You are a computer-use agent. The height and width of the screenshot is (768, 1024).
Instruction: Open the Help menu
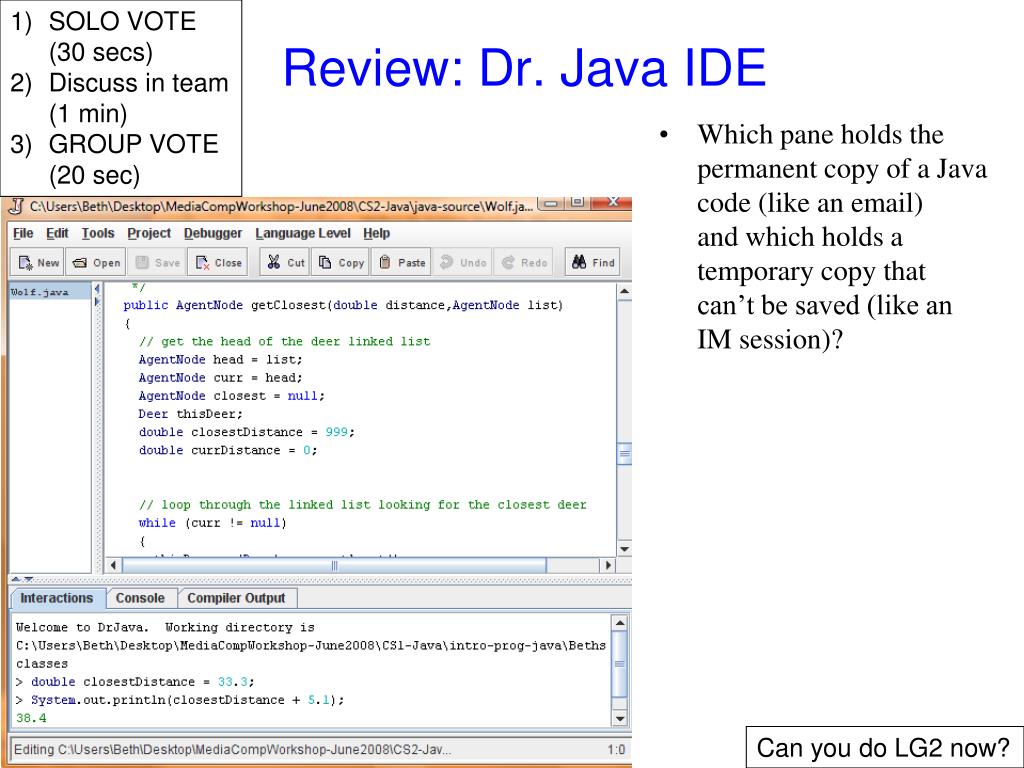[377, 233]
